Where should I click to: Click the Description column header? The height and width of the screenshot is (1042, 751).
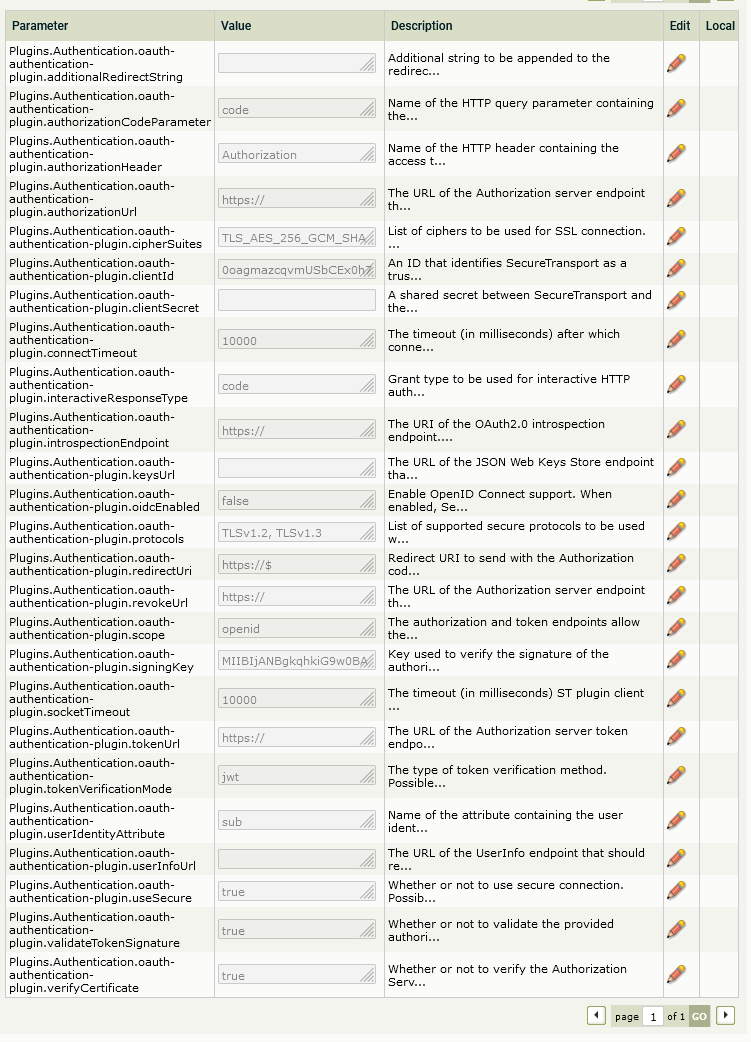421,26
